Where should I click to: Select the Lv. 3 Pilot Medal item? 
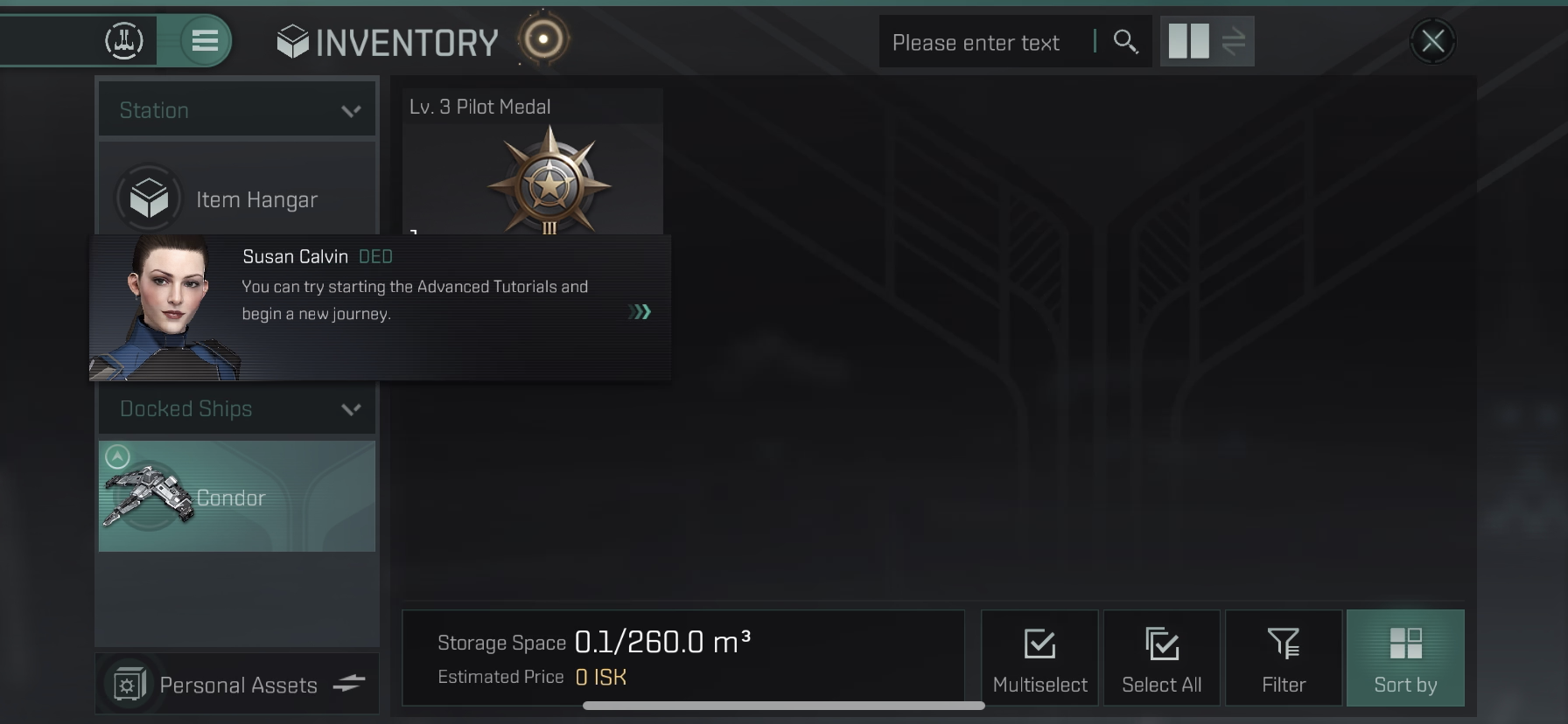tap(532, 162)
